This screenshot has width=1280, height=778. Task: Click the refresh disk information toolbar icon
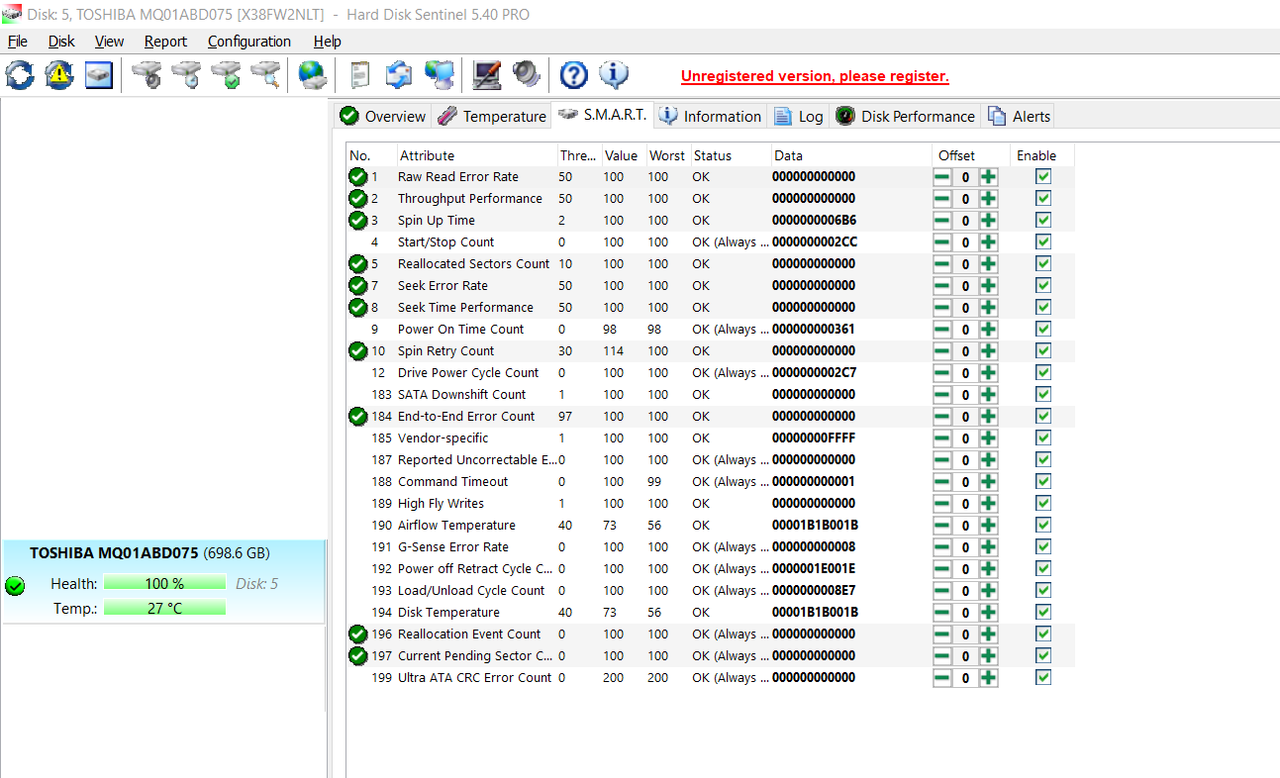pyautogui.click(x=20, y=75)
